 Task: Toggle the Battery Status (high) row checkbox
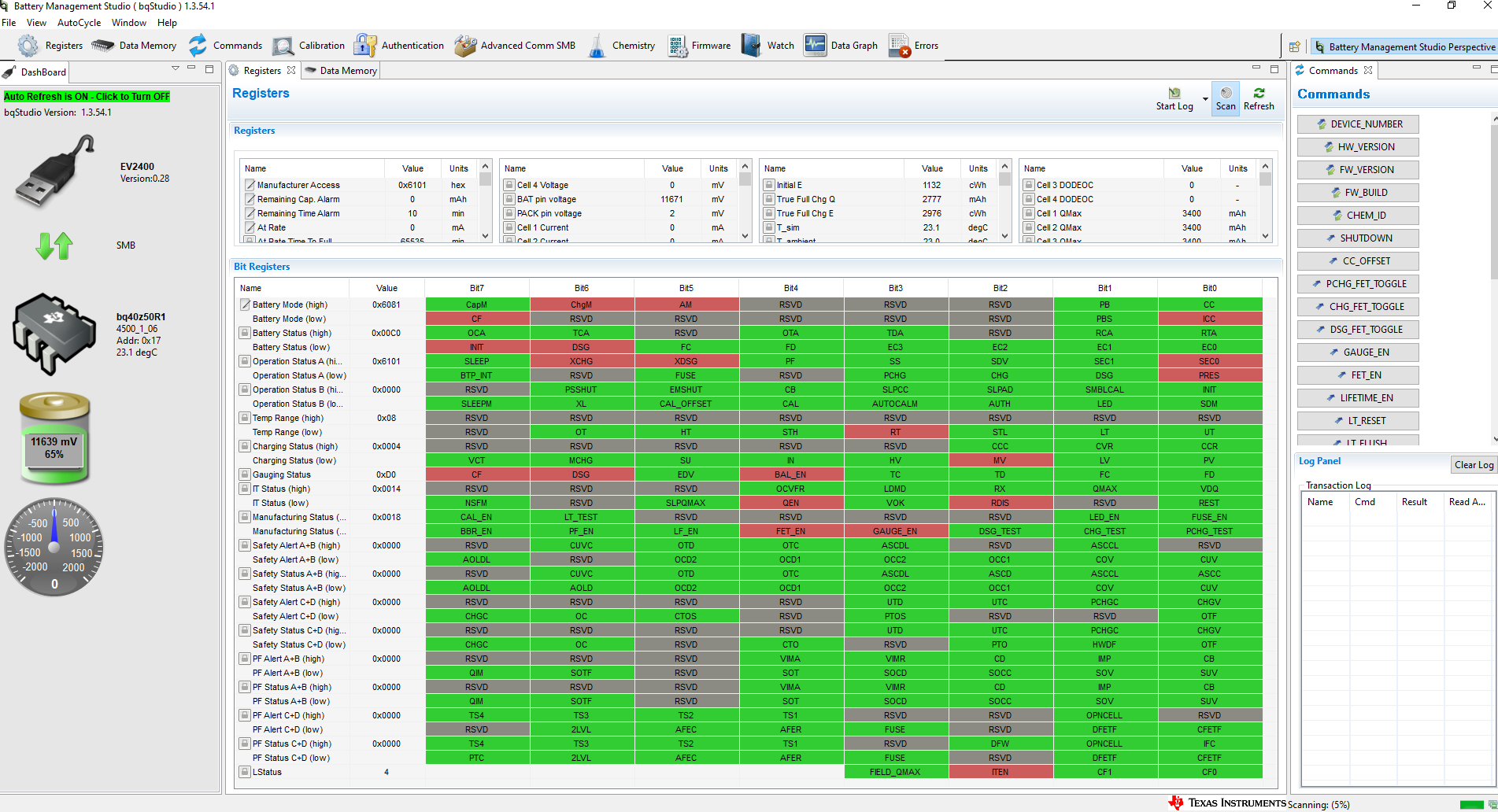coord(246,333)
